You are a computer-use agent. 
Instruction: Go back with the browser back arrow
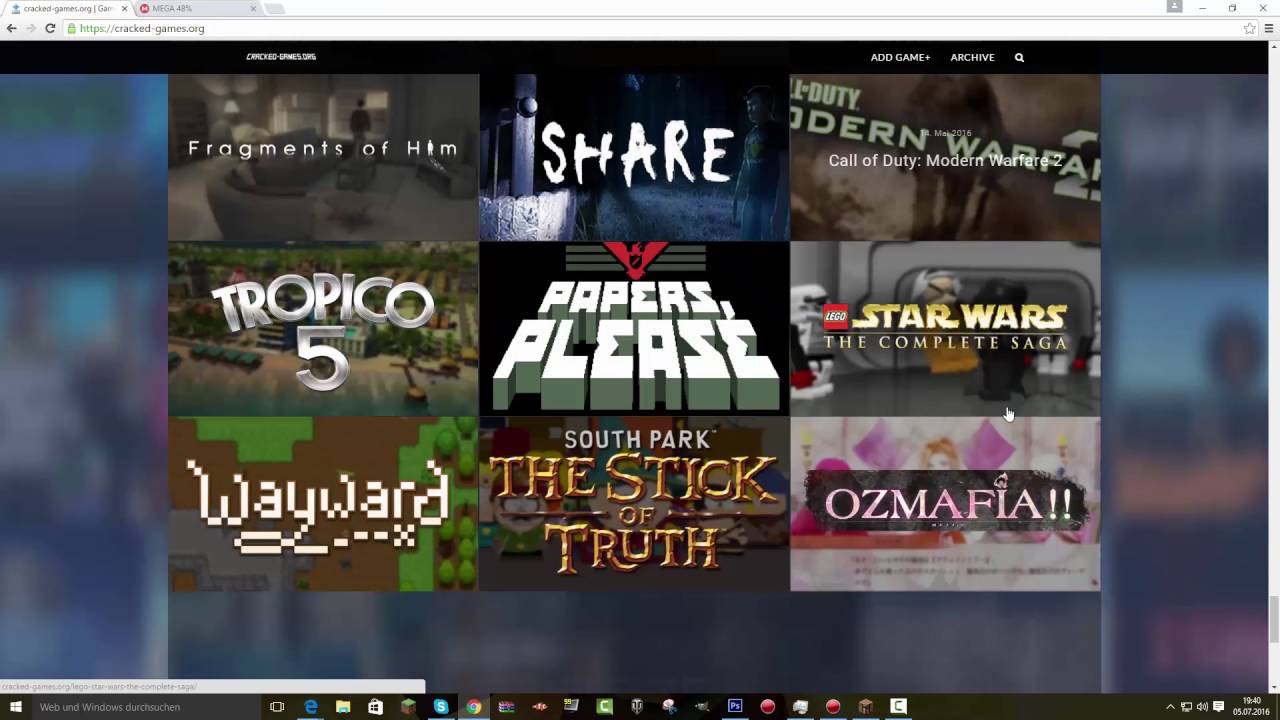[x=11, y=28]
